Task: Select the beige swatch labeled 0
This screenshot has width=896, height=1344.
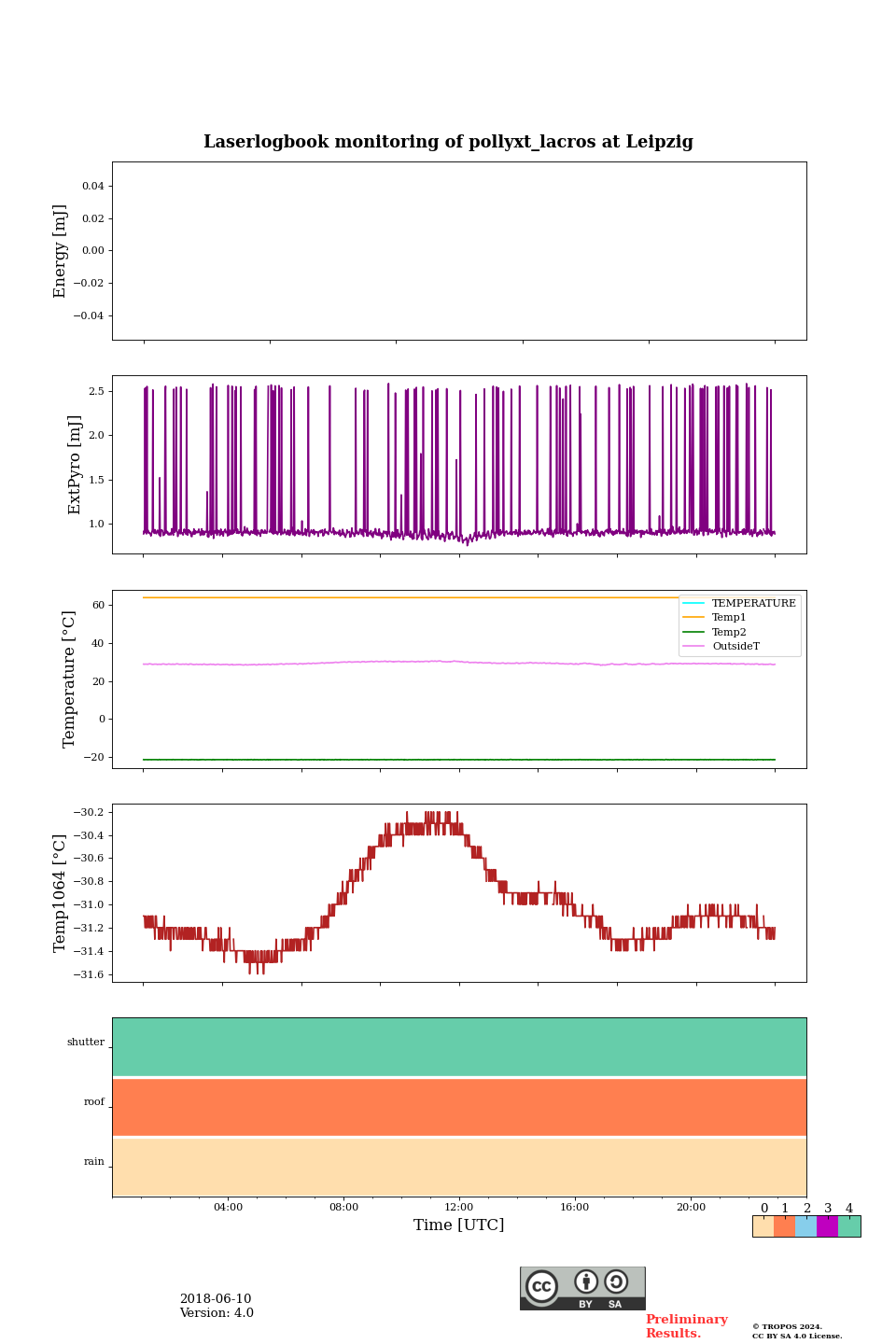Action: 763,1226
